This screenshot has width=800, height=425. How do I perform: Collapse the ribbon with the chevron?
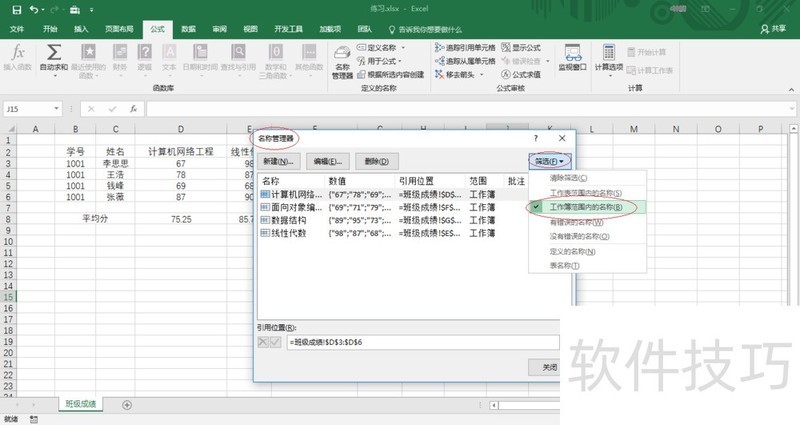791,89
